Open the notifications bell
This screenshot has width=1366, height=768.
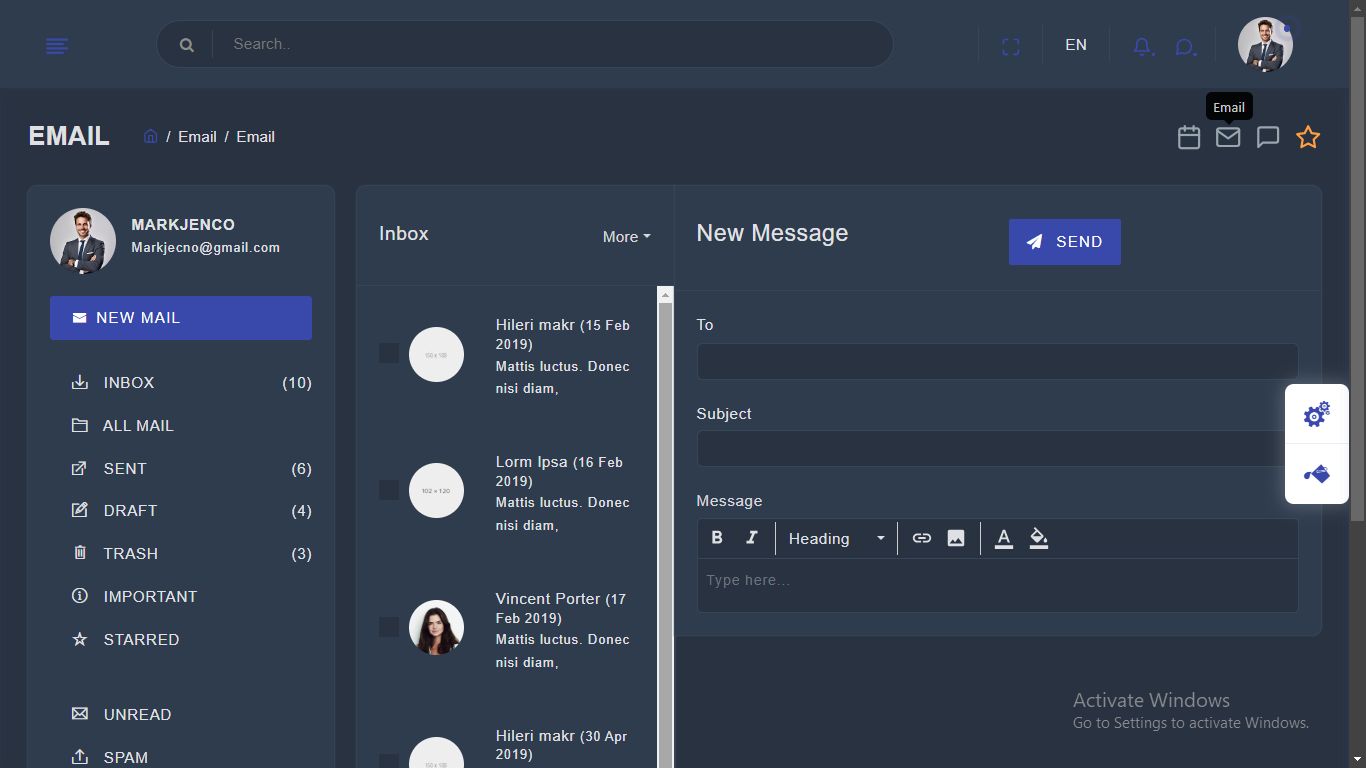(x=1143, y=46)
